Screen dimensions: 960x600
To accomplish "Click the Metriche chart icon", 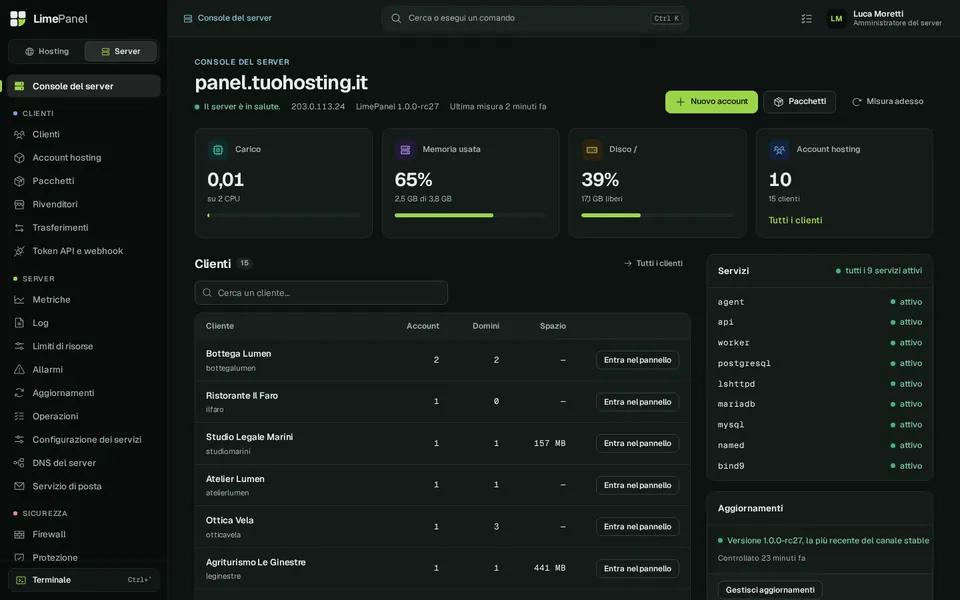I will pyautogui.click(x=19, y=300).
